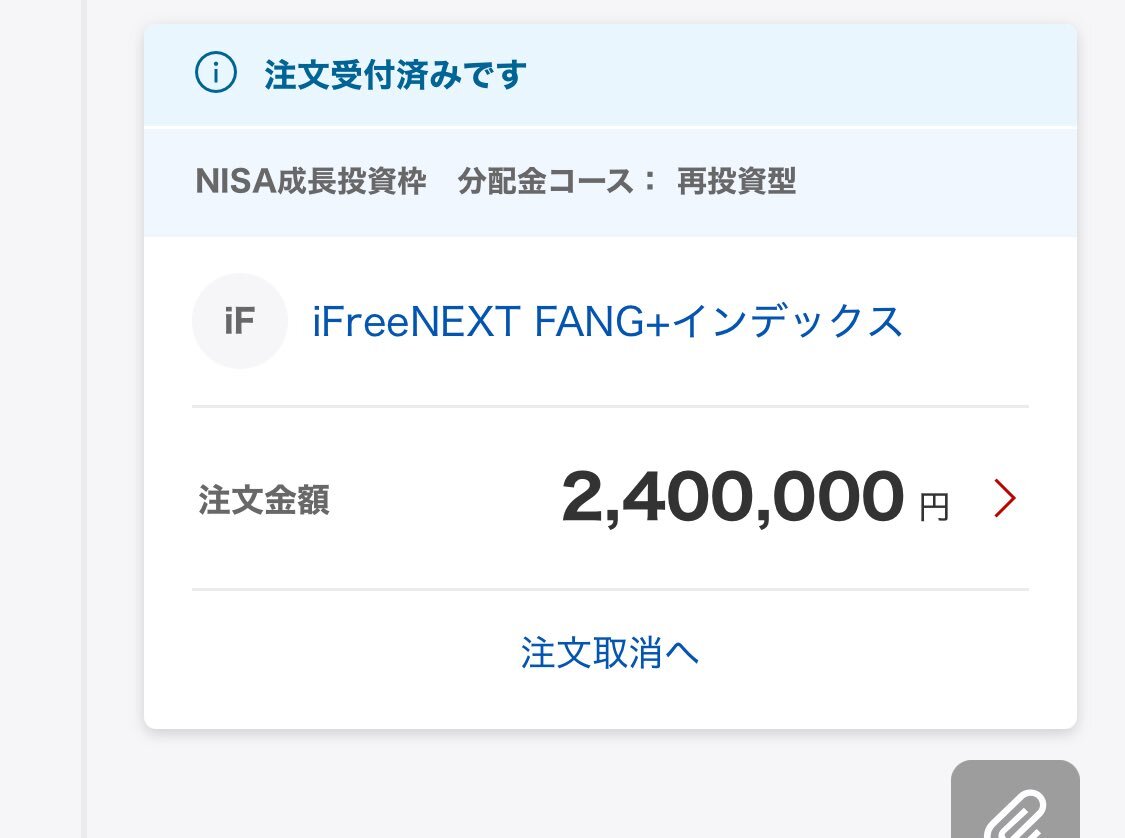Click the 2,400,000 order amount

pyautogui.click(x=732, y=498)
